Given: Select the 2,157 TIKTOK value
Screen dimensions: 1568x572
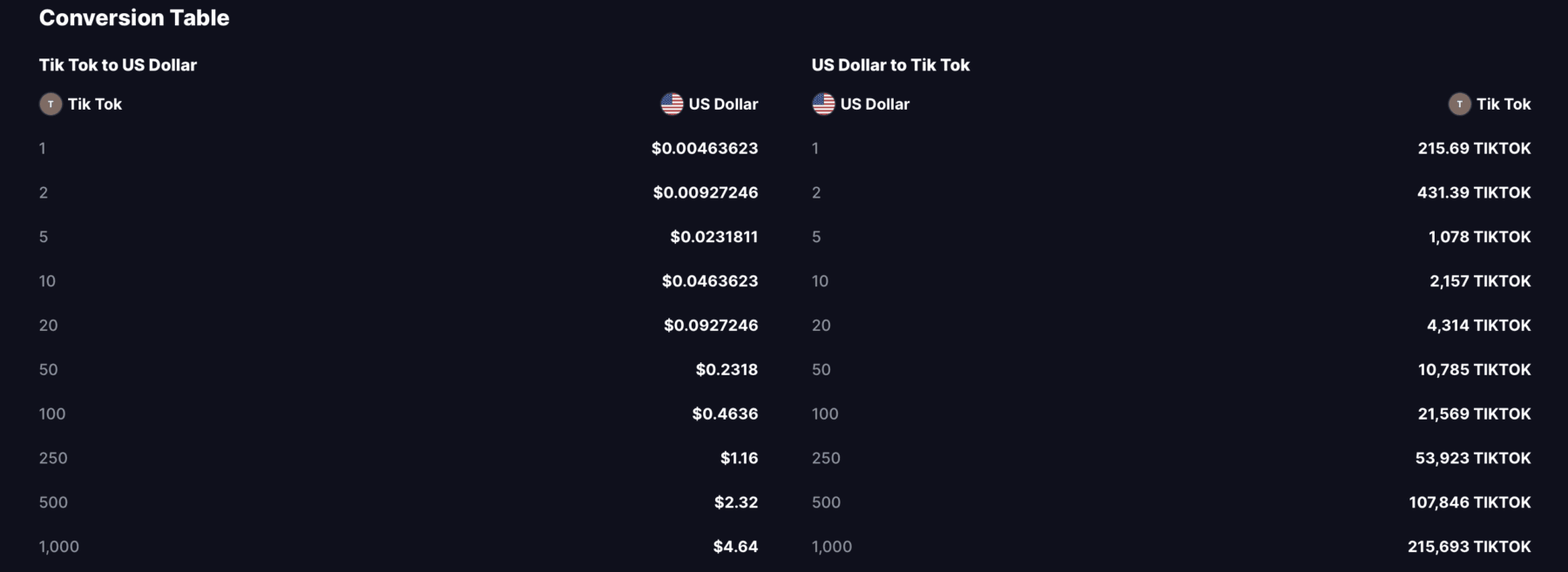Looking at the screenshot, I should click(1480, 281).
